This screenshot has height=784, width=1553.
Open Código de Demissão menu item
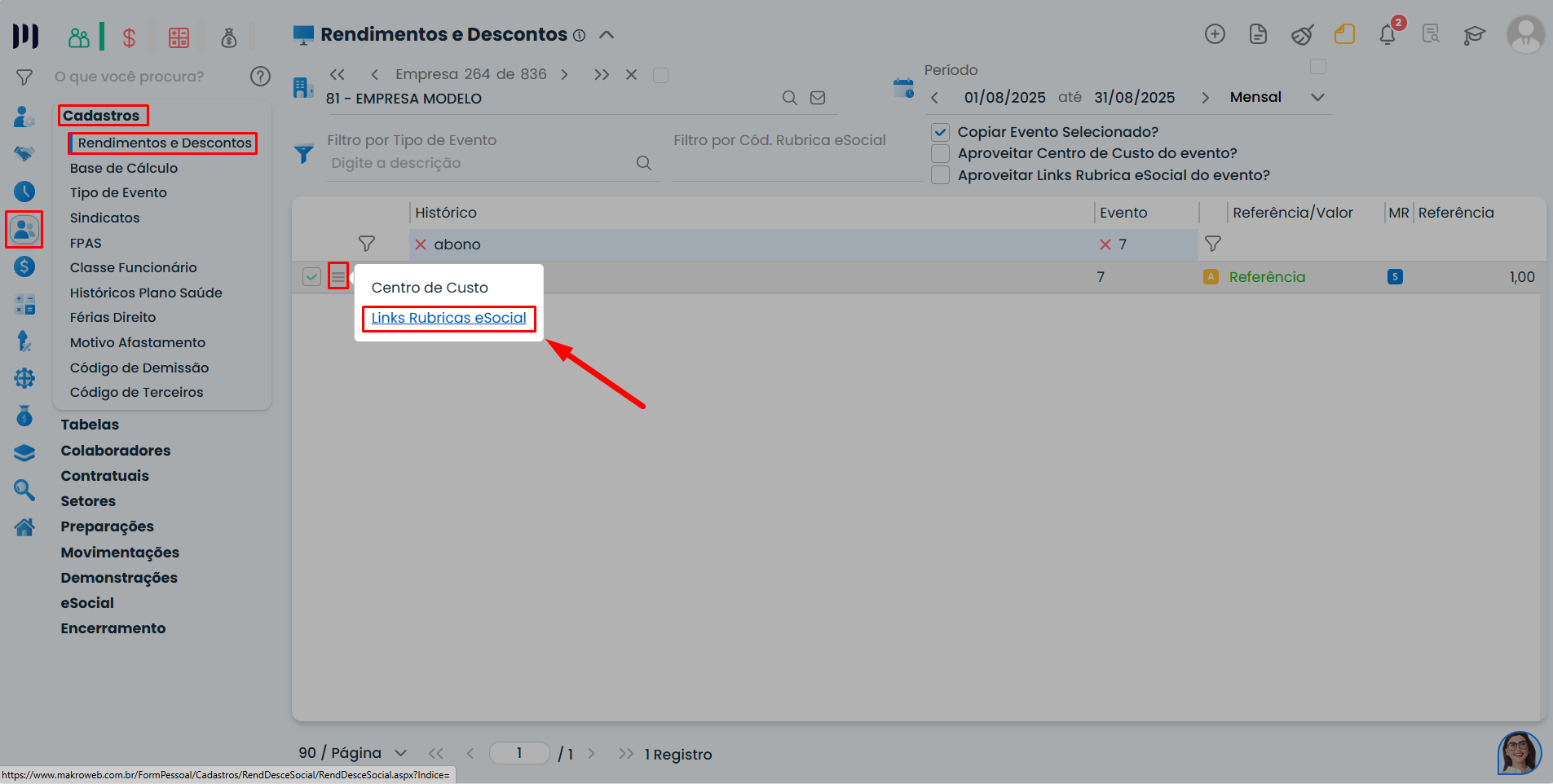pos(139,368)
